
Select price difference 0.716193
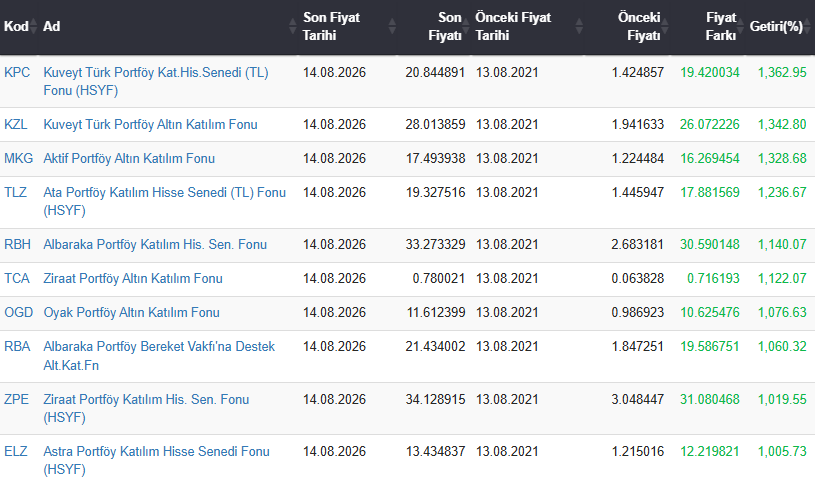(x=713, y=278)
